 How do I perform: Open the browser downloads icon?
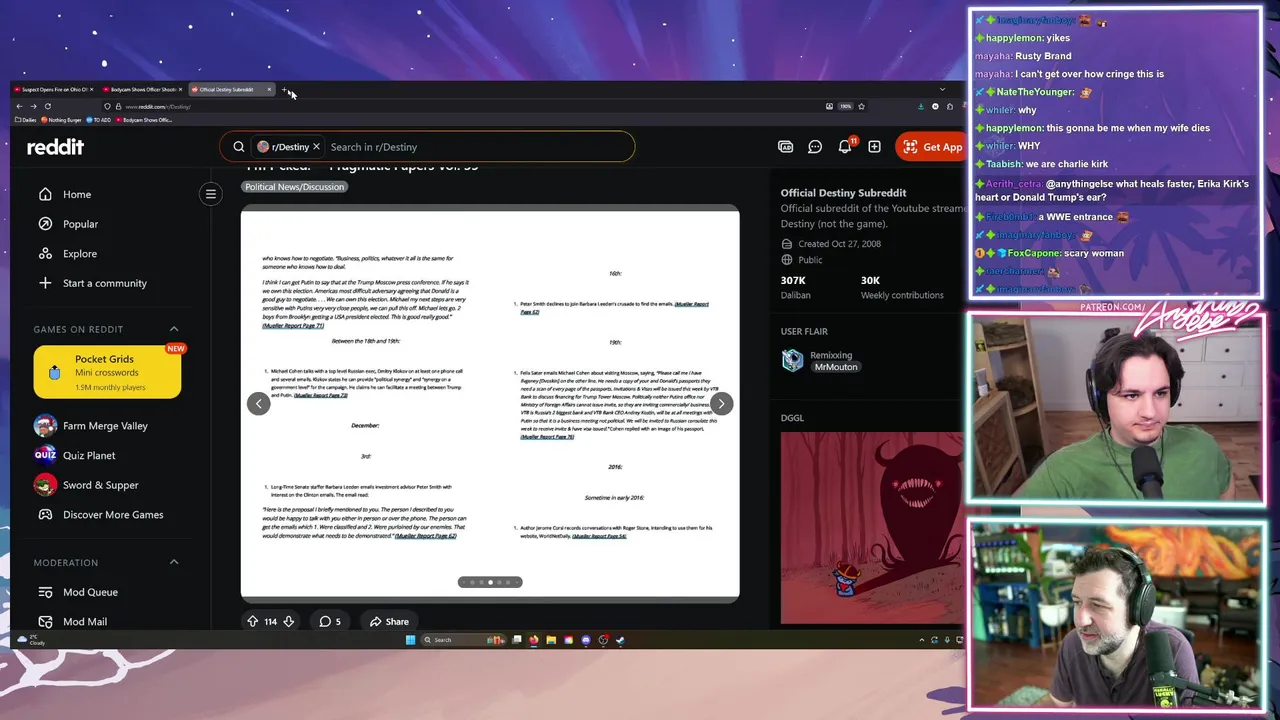(x=920, y=106)
